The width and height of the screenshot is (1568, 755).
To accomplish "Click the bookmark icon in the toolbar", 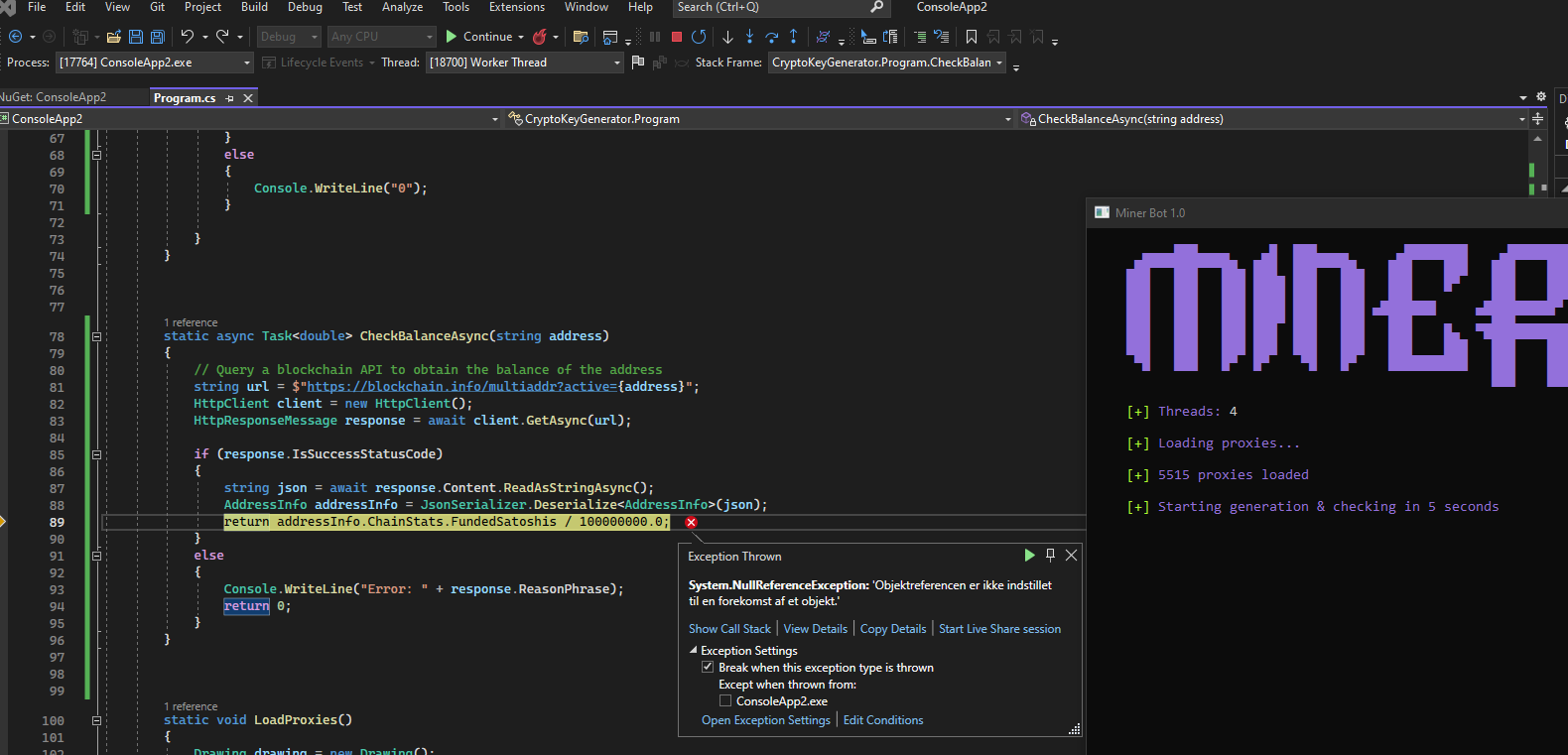I will click(972, 37).
